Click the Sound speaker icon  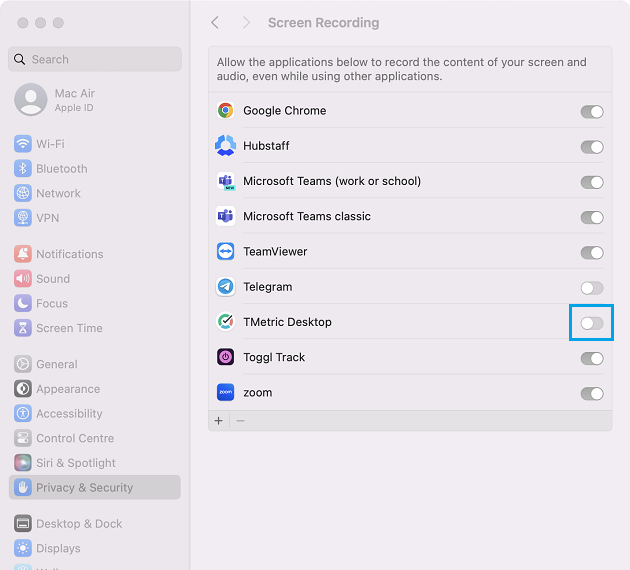23,279
